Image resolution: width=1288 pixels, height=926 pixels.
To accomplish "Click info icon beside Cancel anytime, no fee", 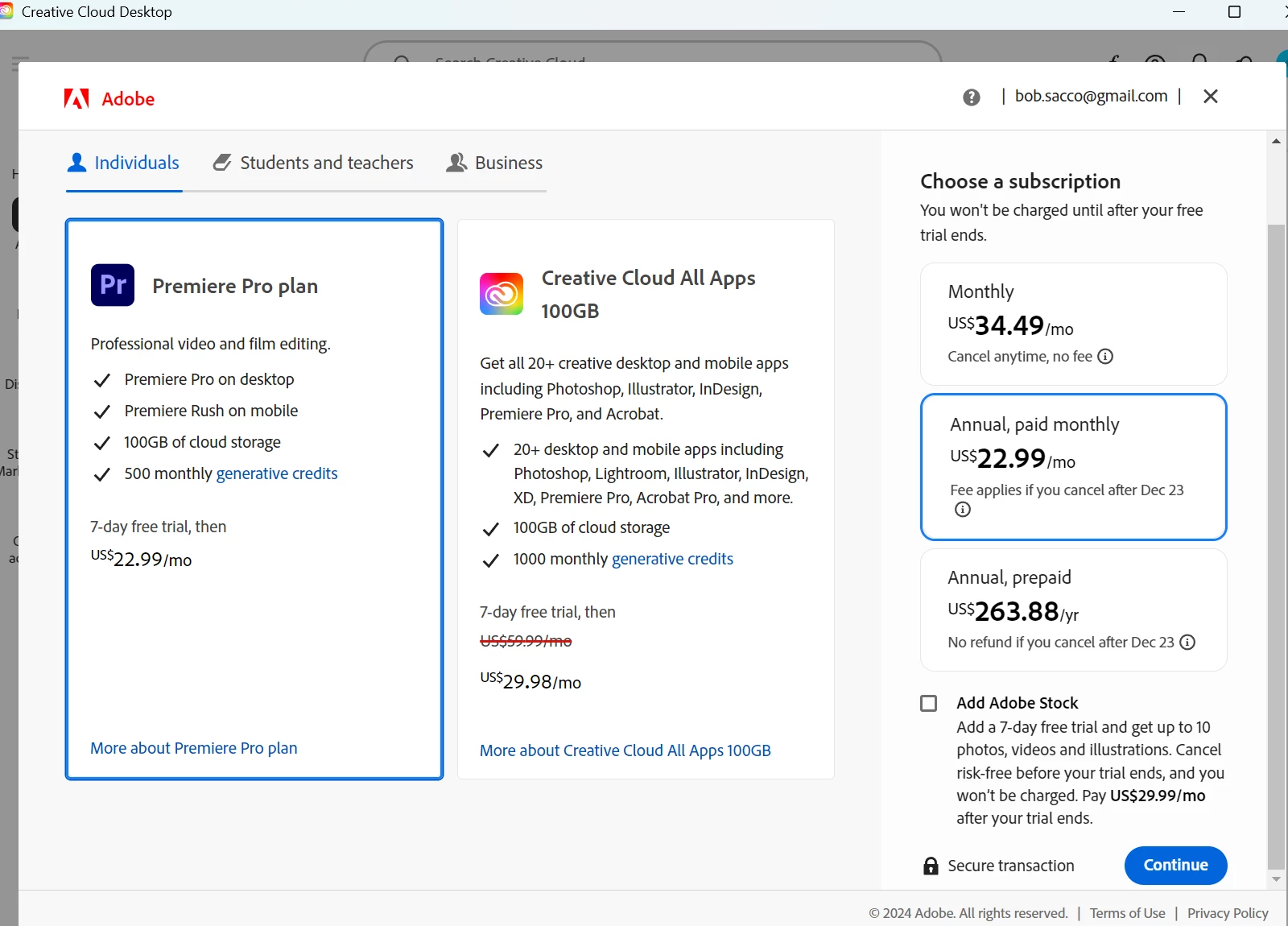I will 1106,357.
